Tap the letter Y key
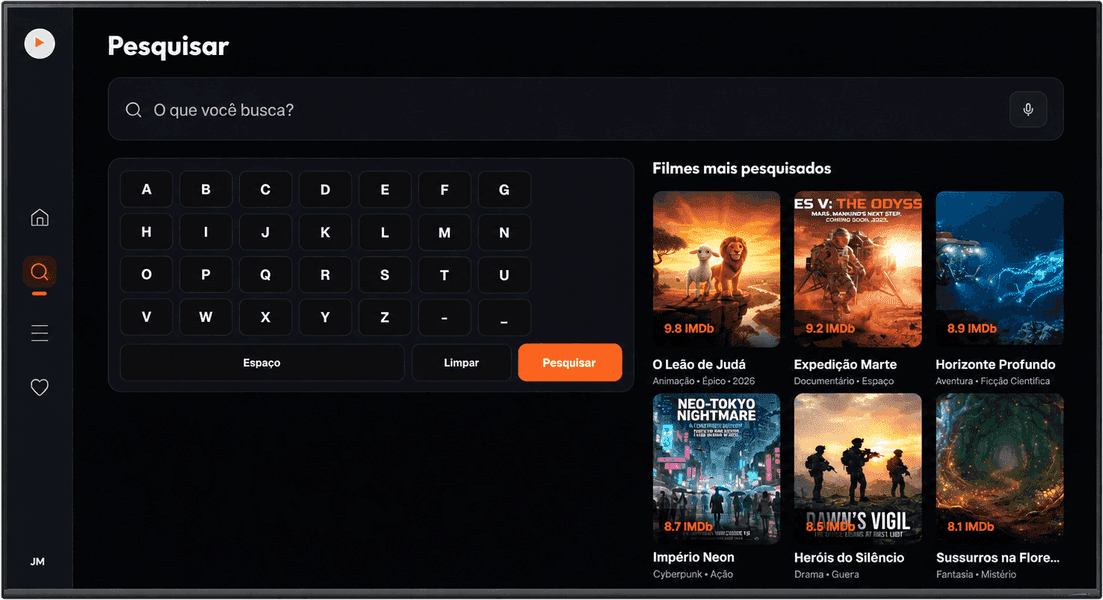This screenshot has height=600, width=1103. coord(325,317)
